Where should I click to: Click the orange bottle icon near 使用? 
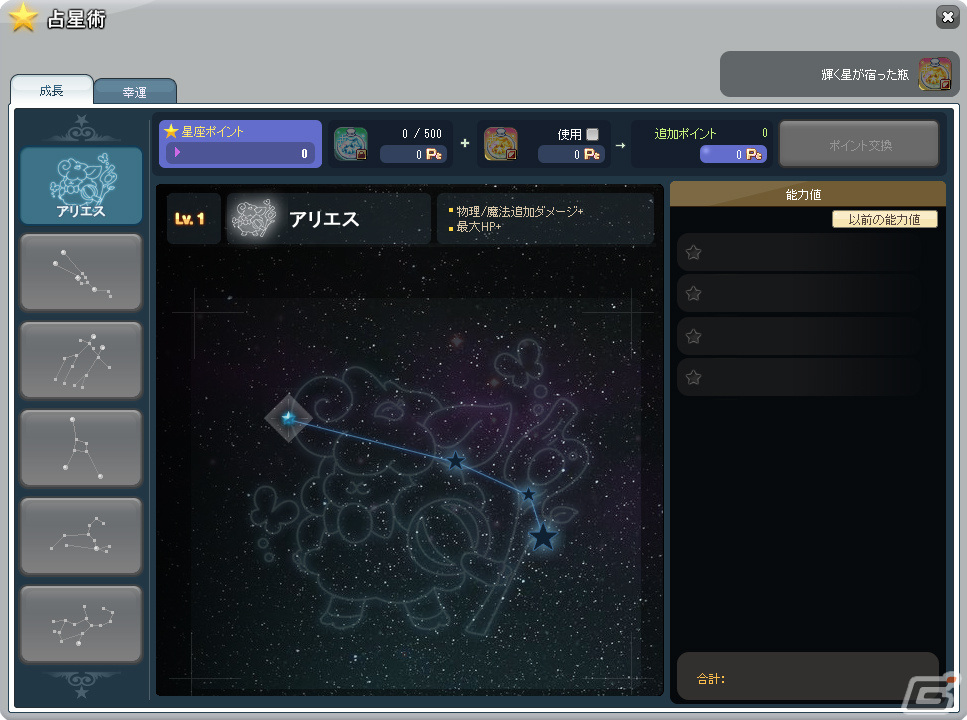[500, 144]
